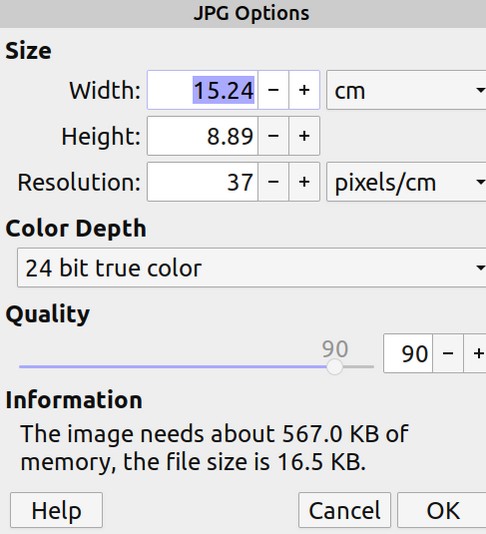Click the JPG Options title bar
486x534 pixels.
[243, 14]
